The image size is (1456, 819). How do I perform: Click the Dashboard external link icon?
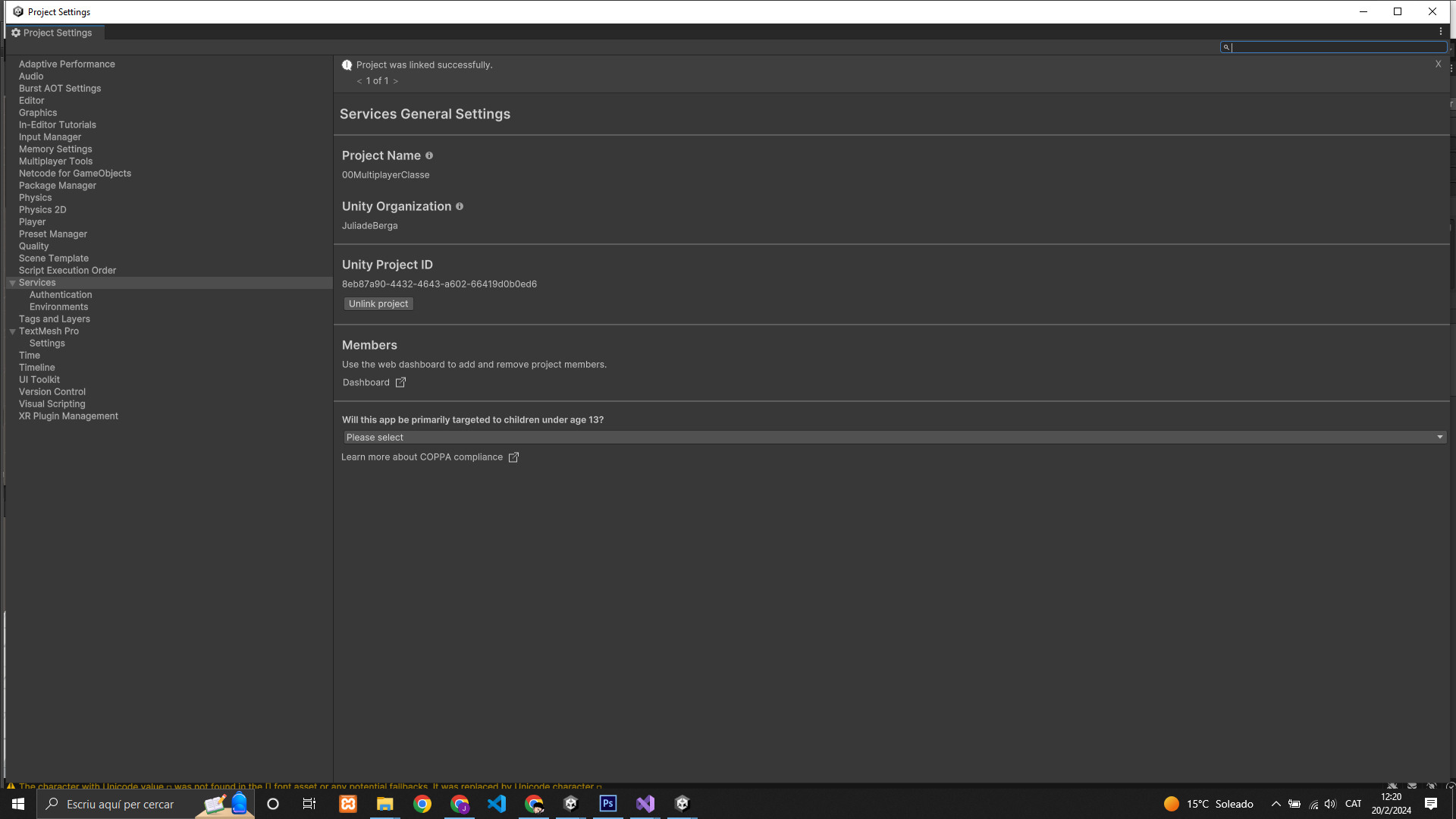click(x=400, y=382)
